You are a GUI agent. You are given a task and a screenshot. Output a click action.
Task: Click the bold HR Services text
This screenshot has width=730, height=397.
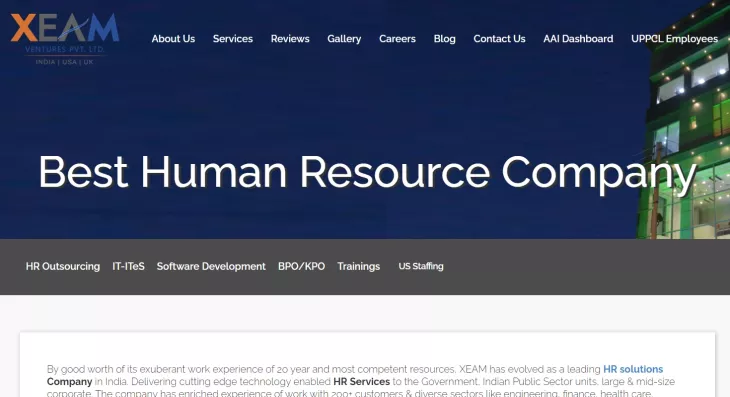[x=361, y=382]
